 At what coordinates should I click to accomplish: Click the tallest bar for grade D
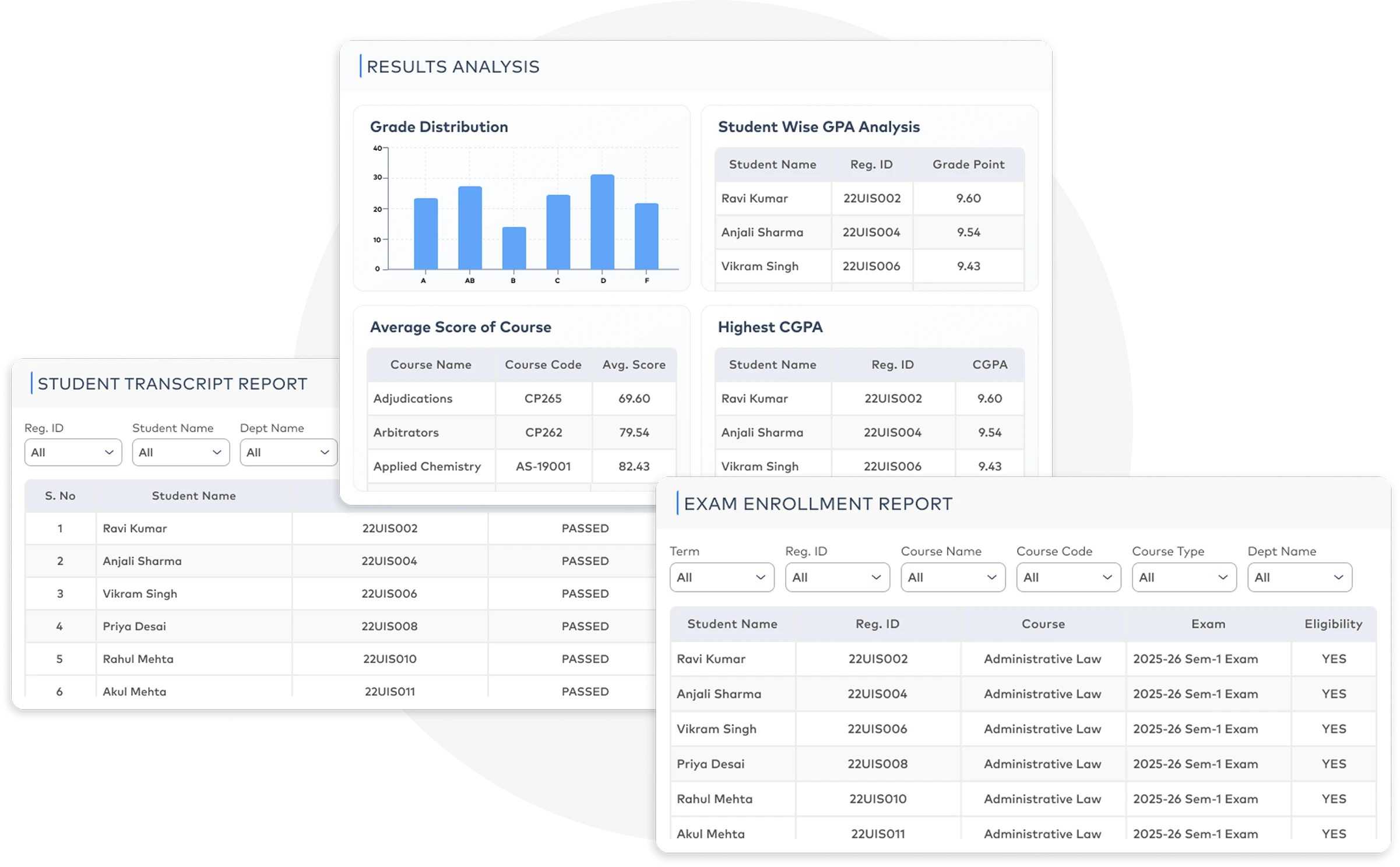[x=602, y=222]
